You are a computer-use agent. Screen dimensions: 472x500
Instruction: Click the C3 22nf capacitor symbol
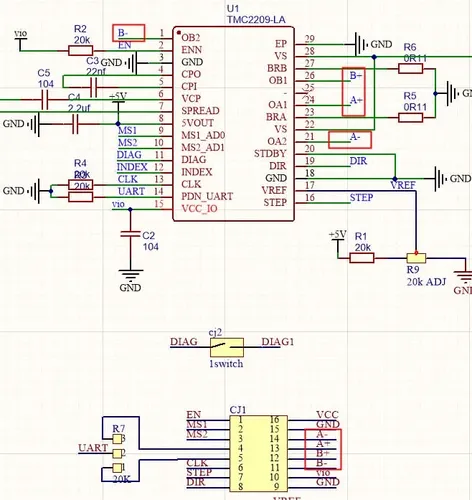[94, 87]
